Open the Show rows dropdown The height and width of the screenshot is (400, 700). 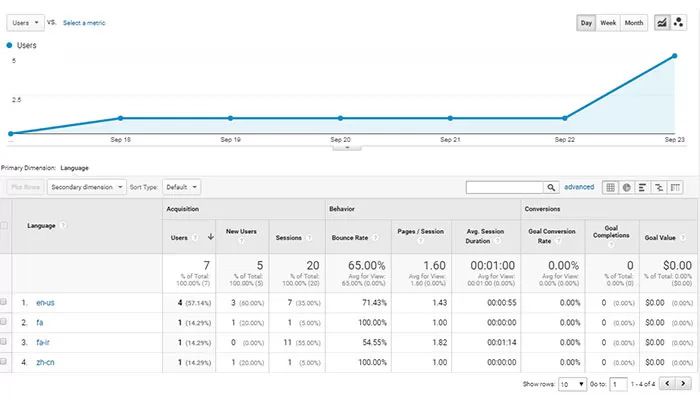click(572, 384)
